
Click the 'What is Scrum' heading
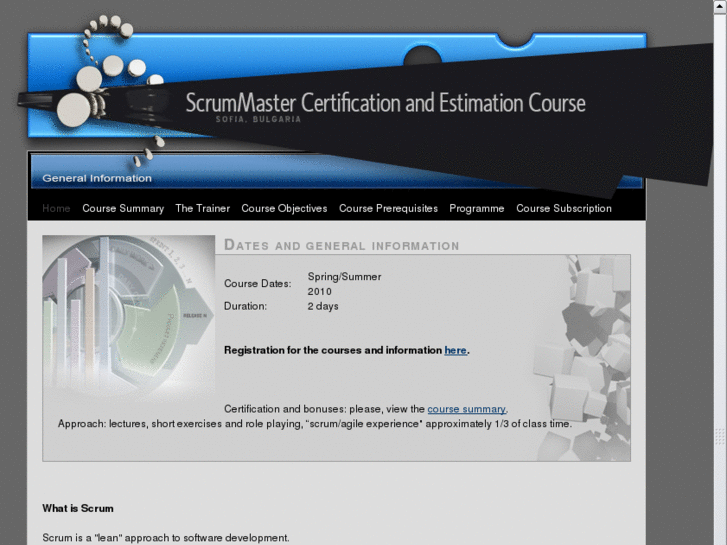pyautogui.click(x=78, y=508)
